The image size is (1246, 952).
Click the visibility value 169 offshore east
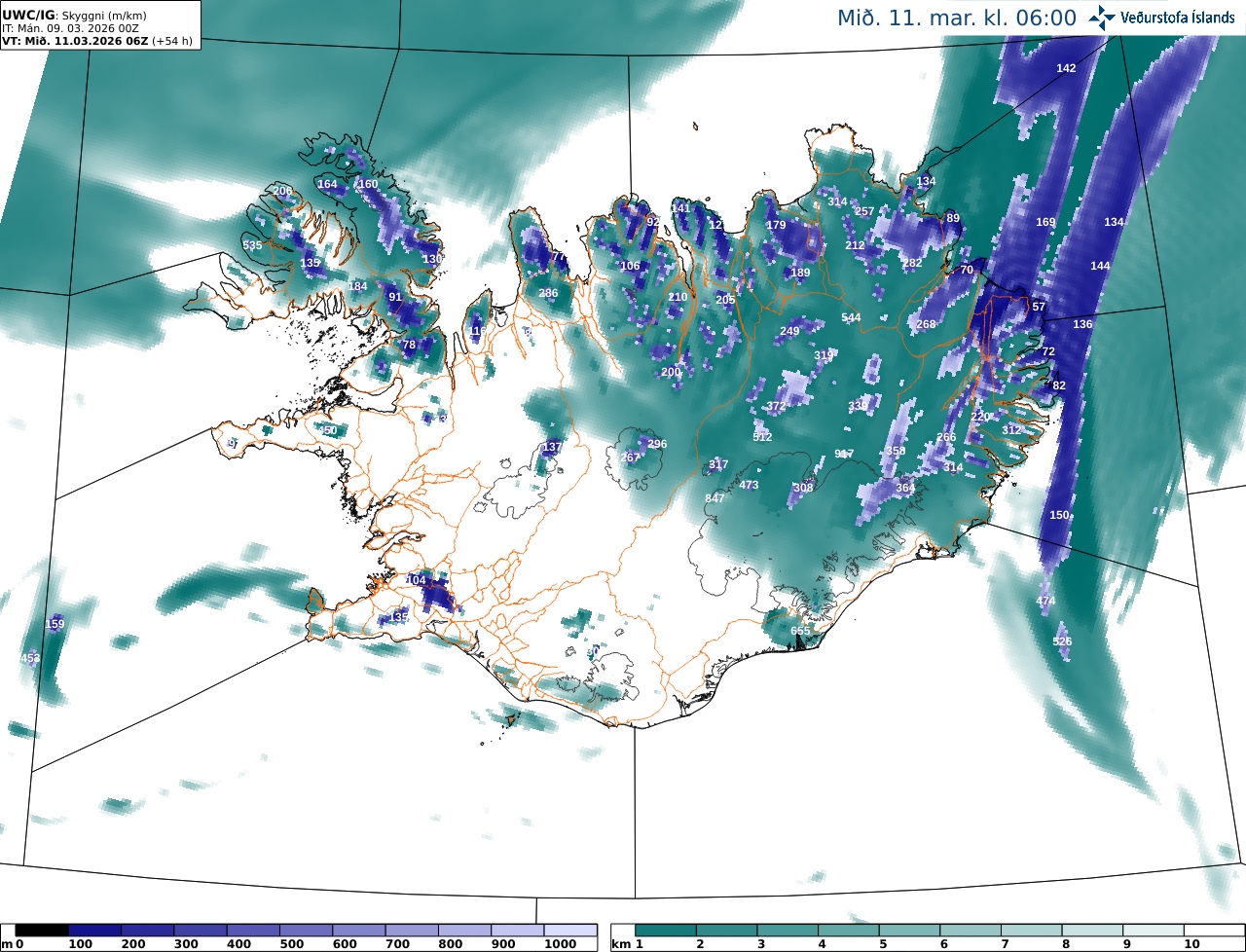[x=1045, y=222]
